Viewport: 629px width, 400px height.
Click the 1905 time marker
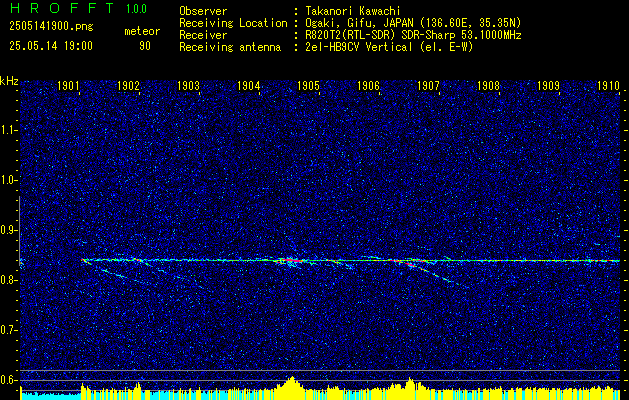click(x=308, y=85)
